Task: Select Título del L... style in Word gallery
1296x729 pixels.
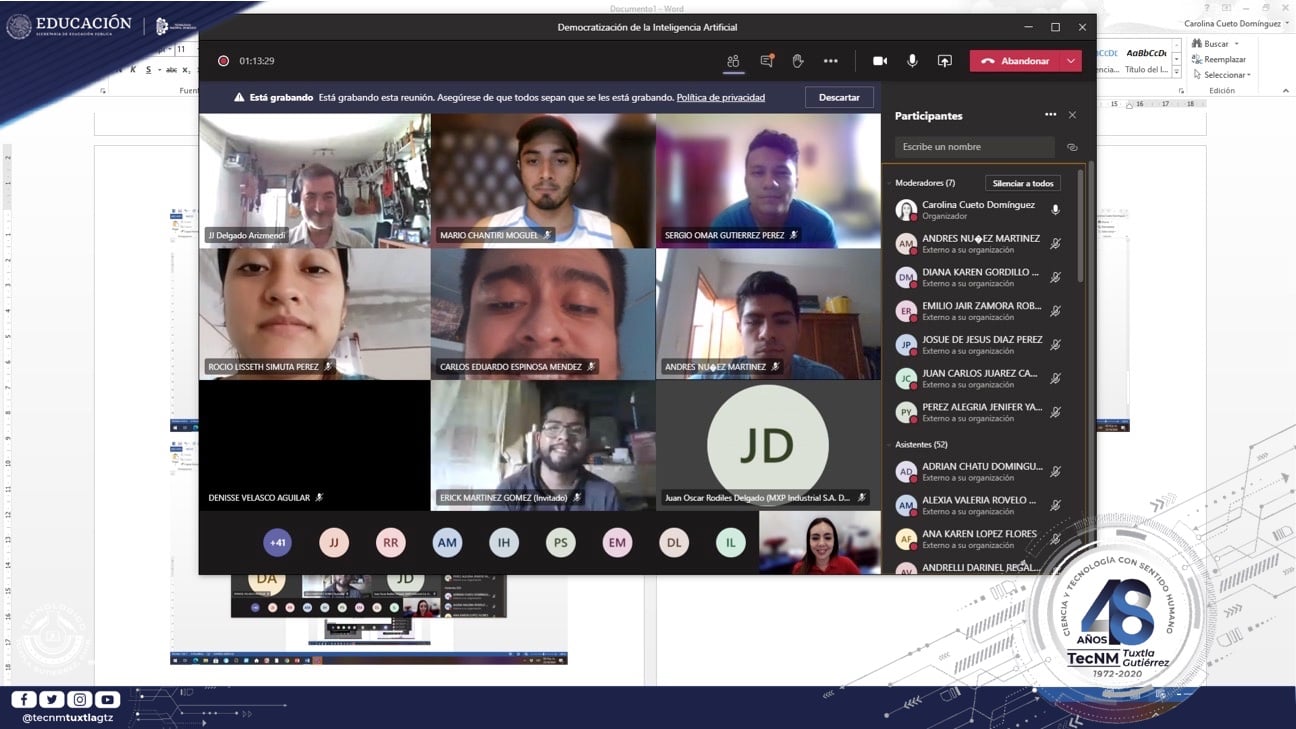Action: tap(1146, 61)
